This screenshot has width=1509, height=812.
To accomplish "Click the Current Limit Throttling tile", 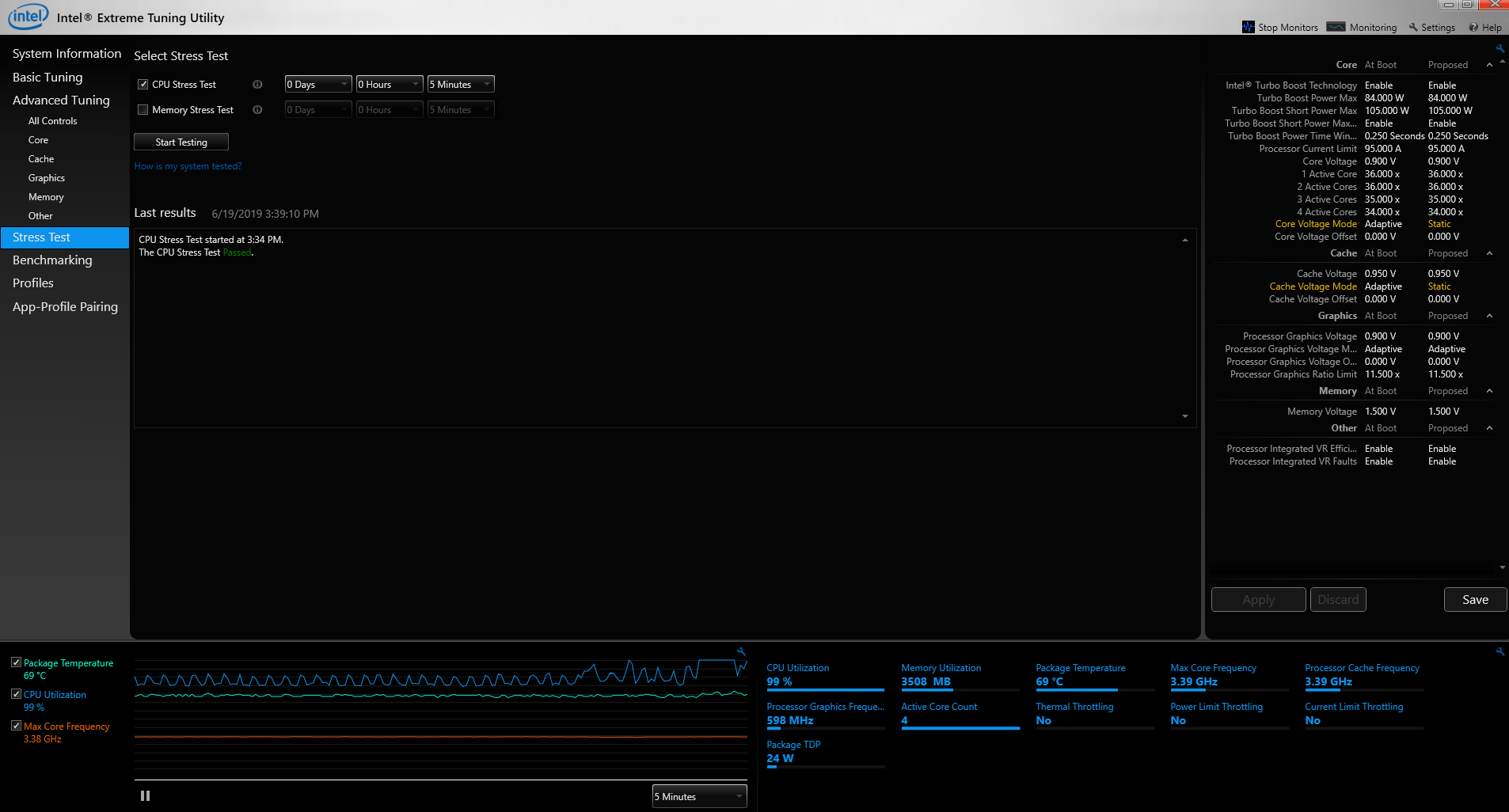I will (x=1363, y=715).
